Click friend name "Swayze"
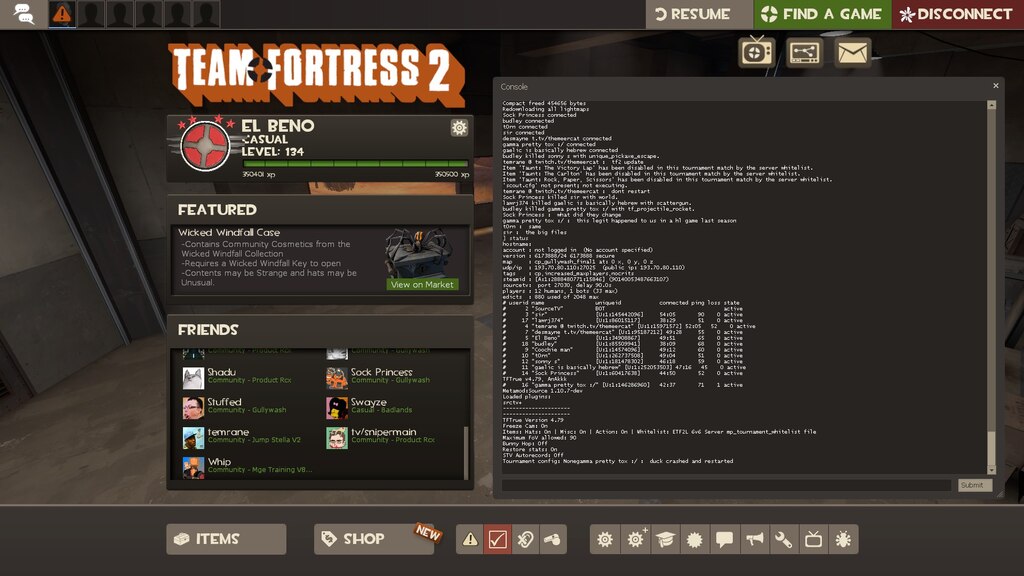Viewport: 1024px width, 576px height. [x=369, y=402]
